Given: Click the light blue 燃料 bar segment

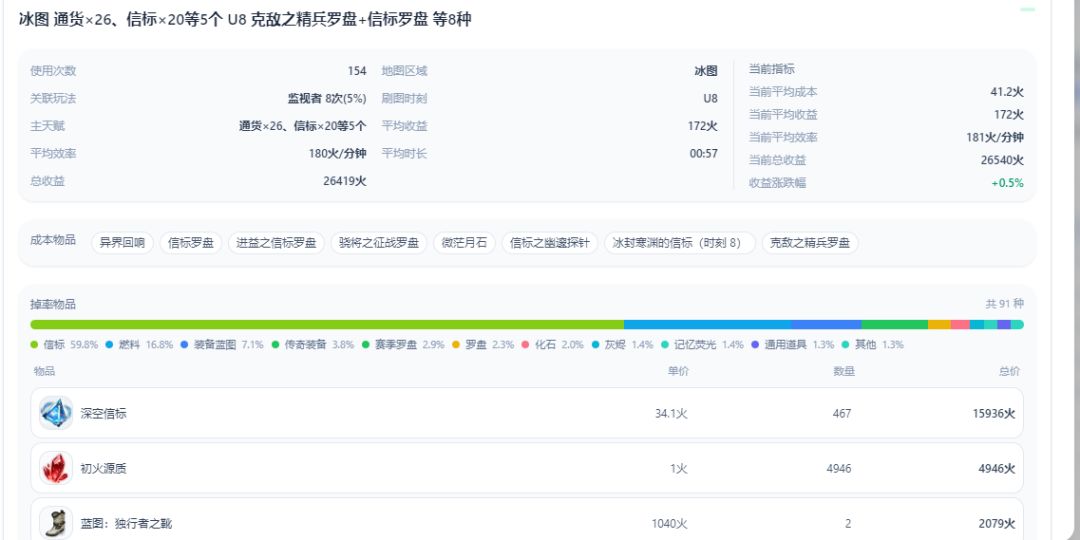Looking at the screenshot, I should (x=707, y=324).
